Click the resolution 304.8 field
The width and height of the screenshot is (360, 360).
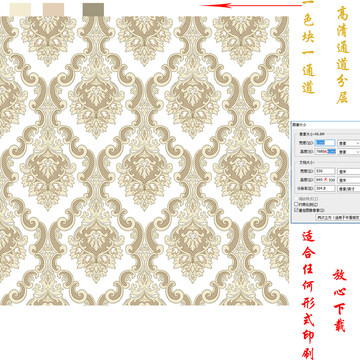point(325,189)
